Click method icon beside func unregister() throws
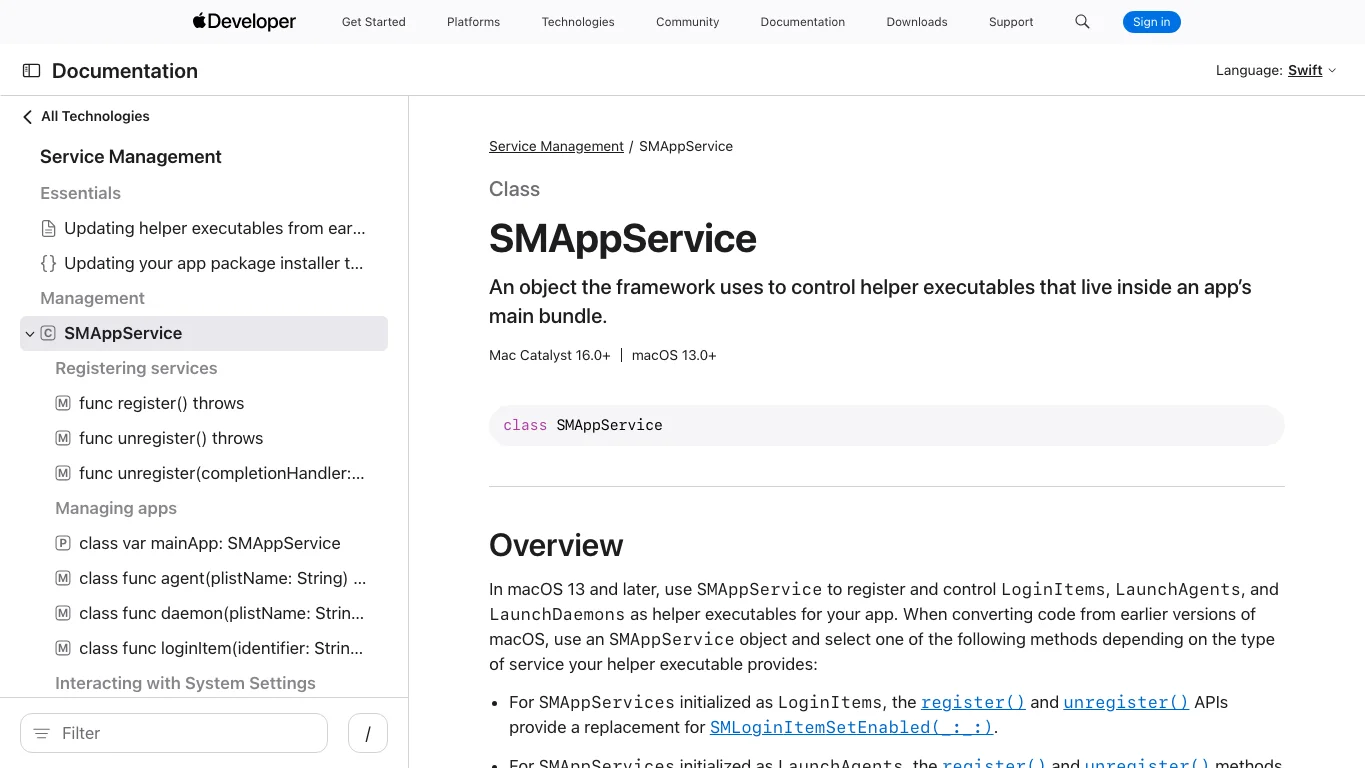1365x768 pixels. pyautogui.click(x=63, y=438)
